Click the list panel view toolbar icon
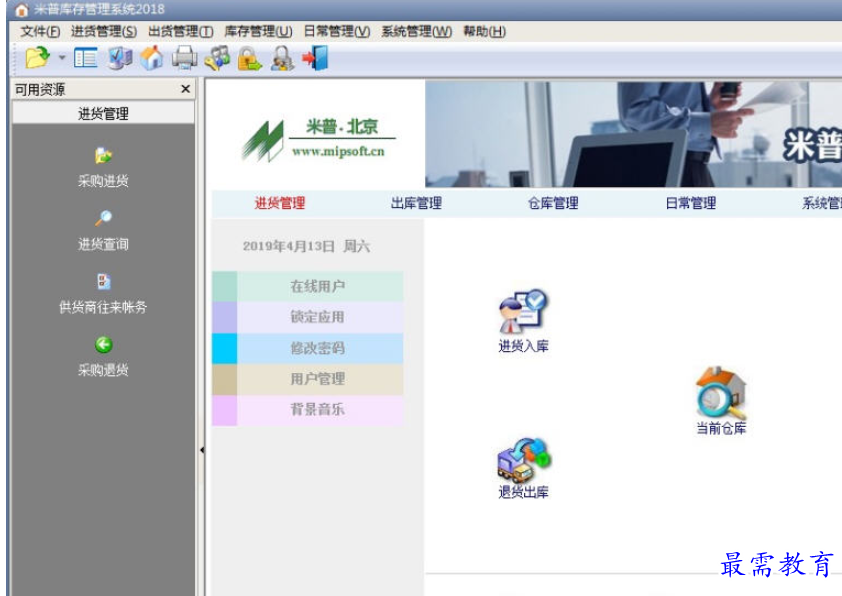 click(85, 58)
